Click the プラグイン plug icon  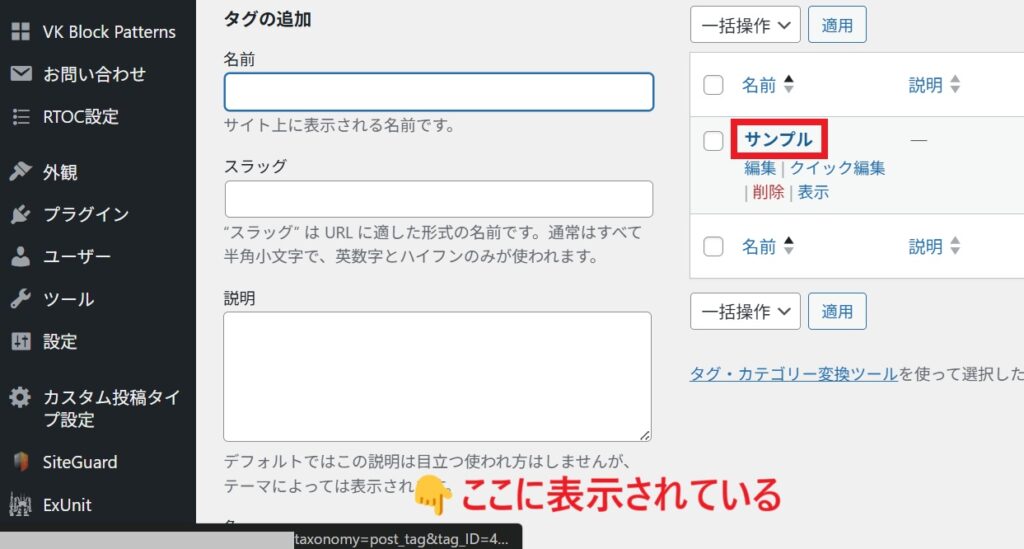point(21,214)
